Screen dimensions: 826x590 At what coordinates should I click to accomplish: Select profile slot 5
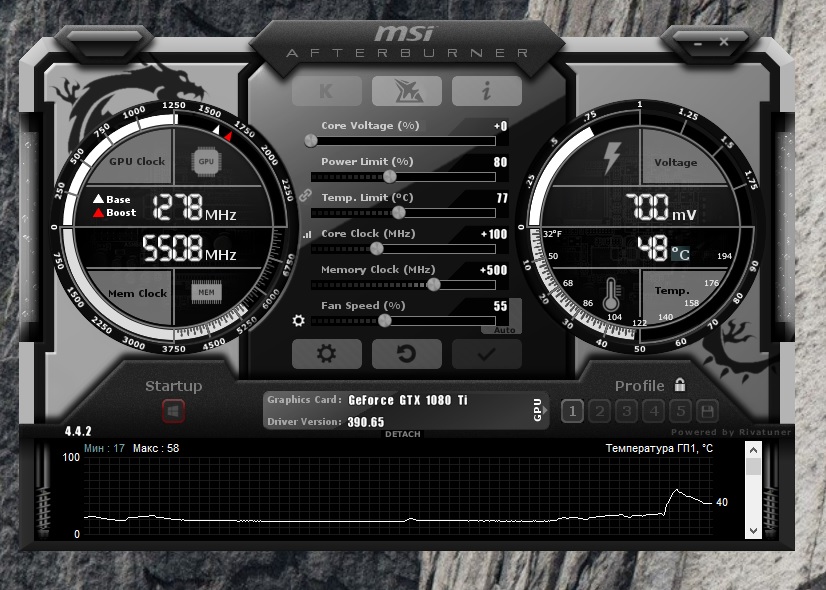click(681, 411)
